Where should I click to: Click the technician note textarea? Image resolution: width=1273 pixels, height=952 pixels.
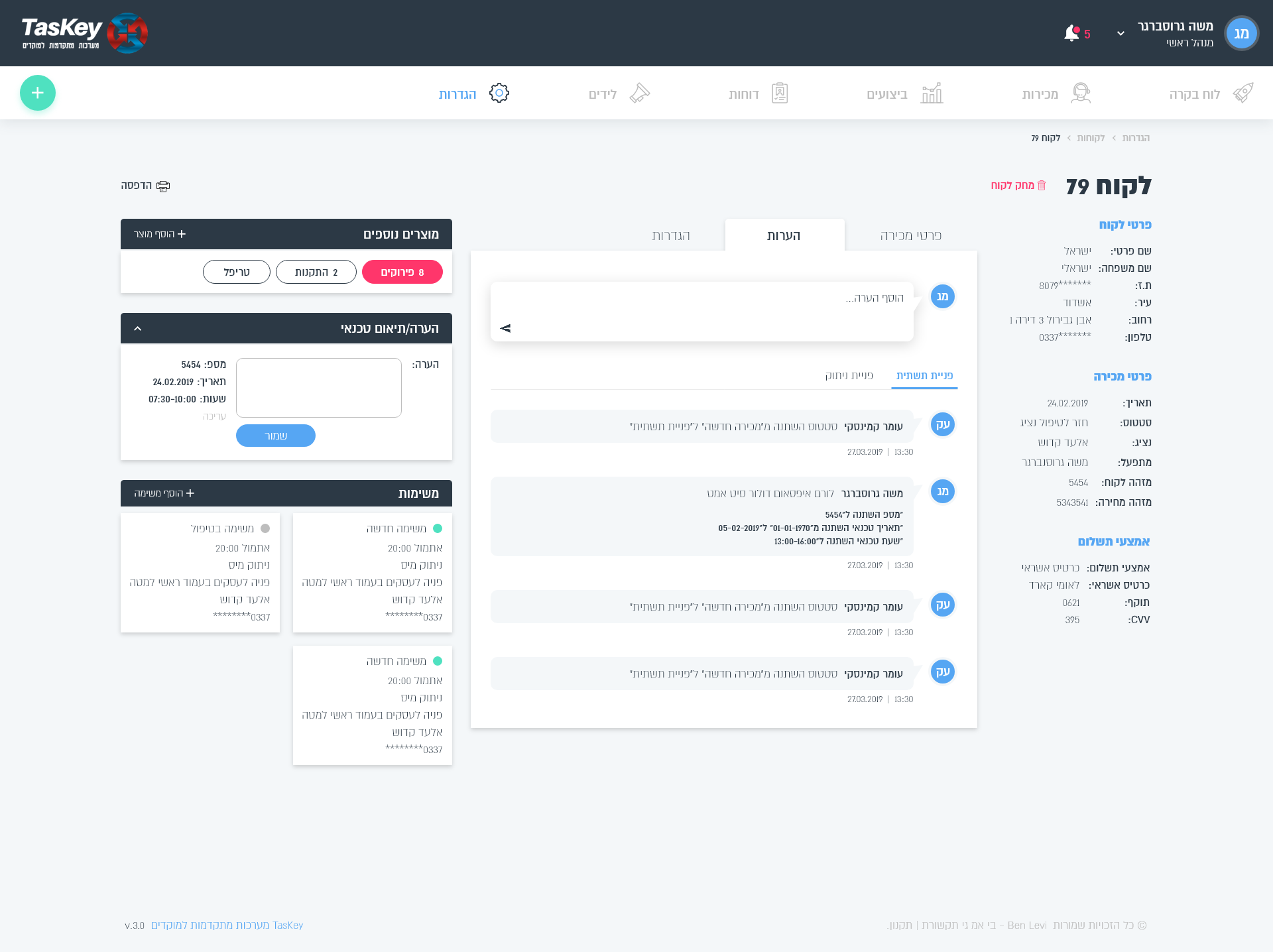(x=319, y=388)
